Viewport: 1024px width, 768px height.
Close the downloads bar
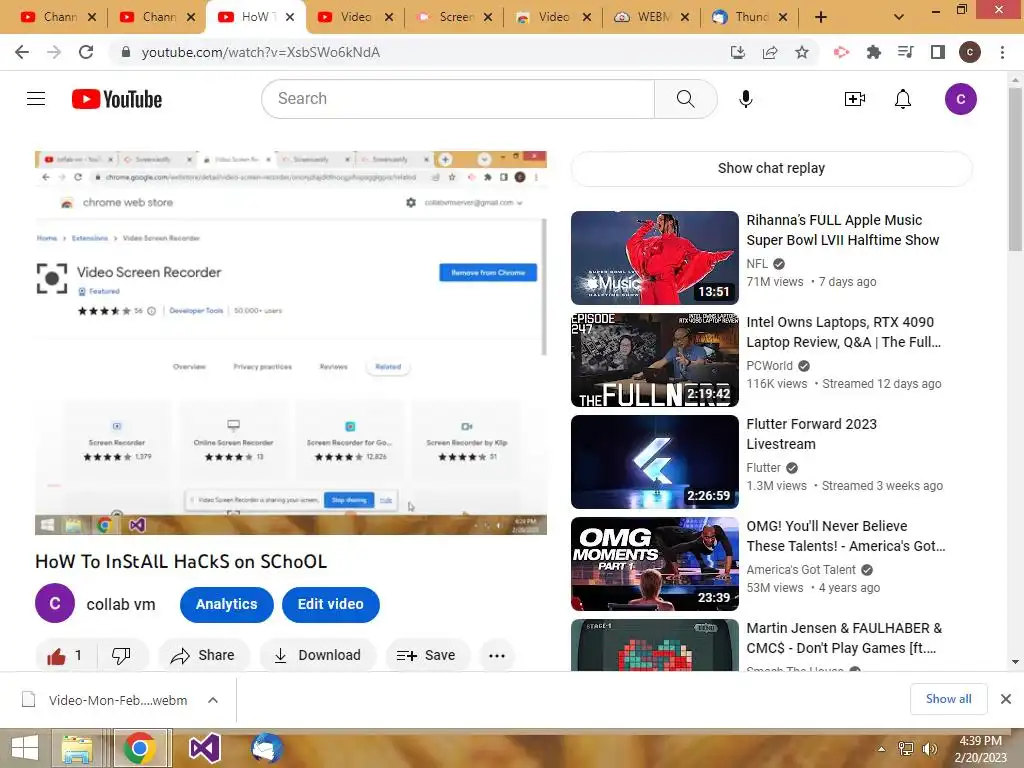point(1006,699)
